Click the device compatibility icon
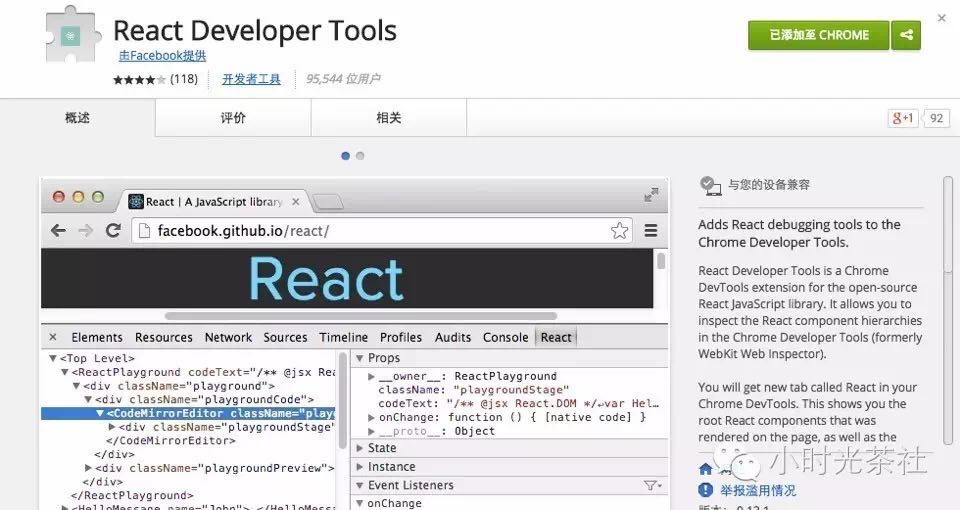Viewport: 960px width, 510px height. [710, 186]
